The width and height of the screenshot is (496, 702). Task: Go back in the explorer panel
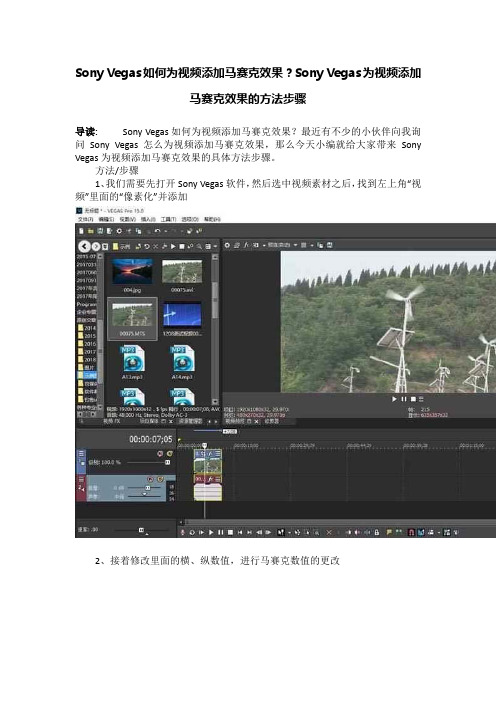click(84, 246)
